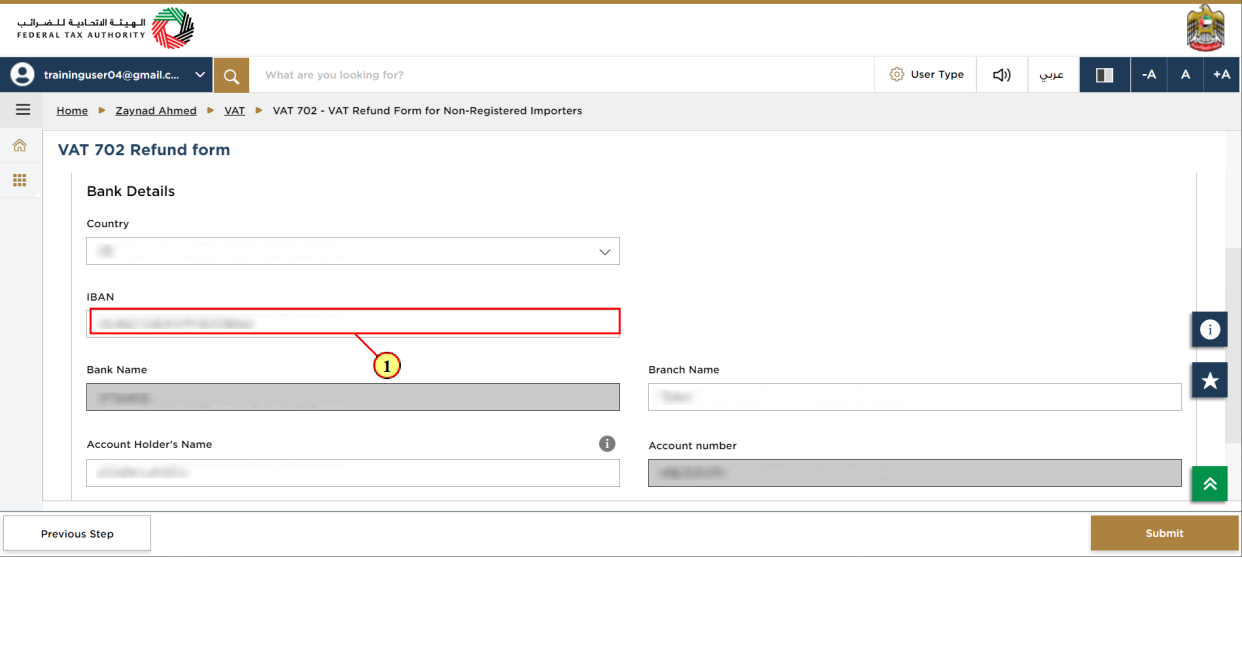Reset font size with A button

click(x=1185, y=75)
